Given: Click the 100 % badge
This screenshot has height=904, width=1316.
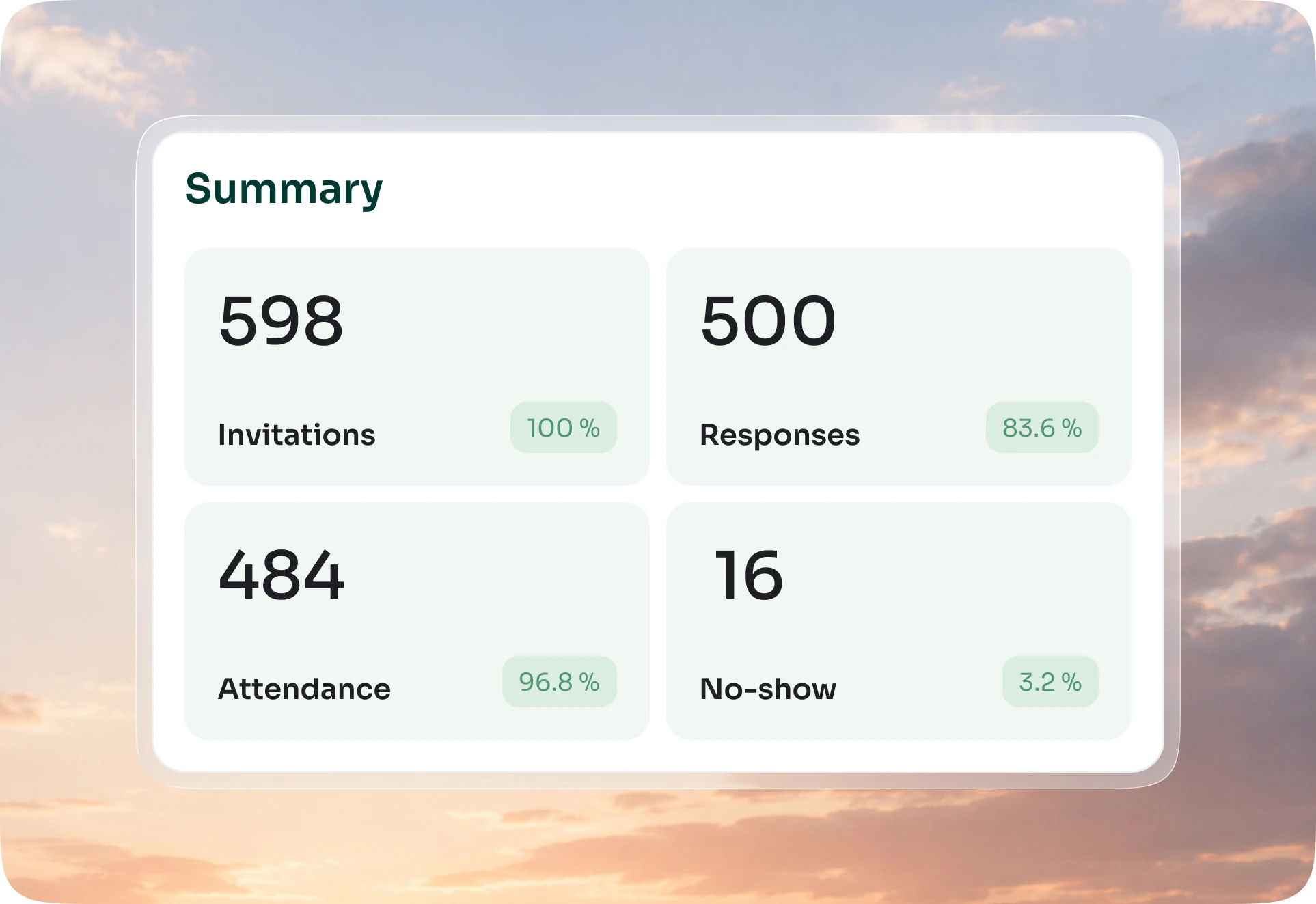Looking at the screenshot, I should click(x=563, y=428).
